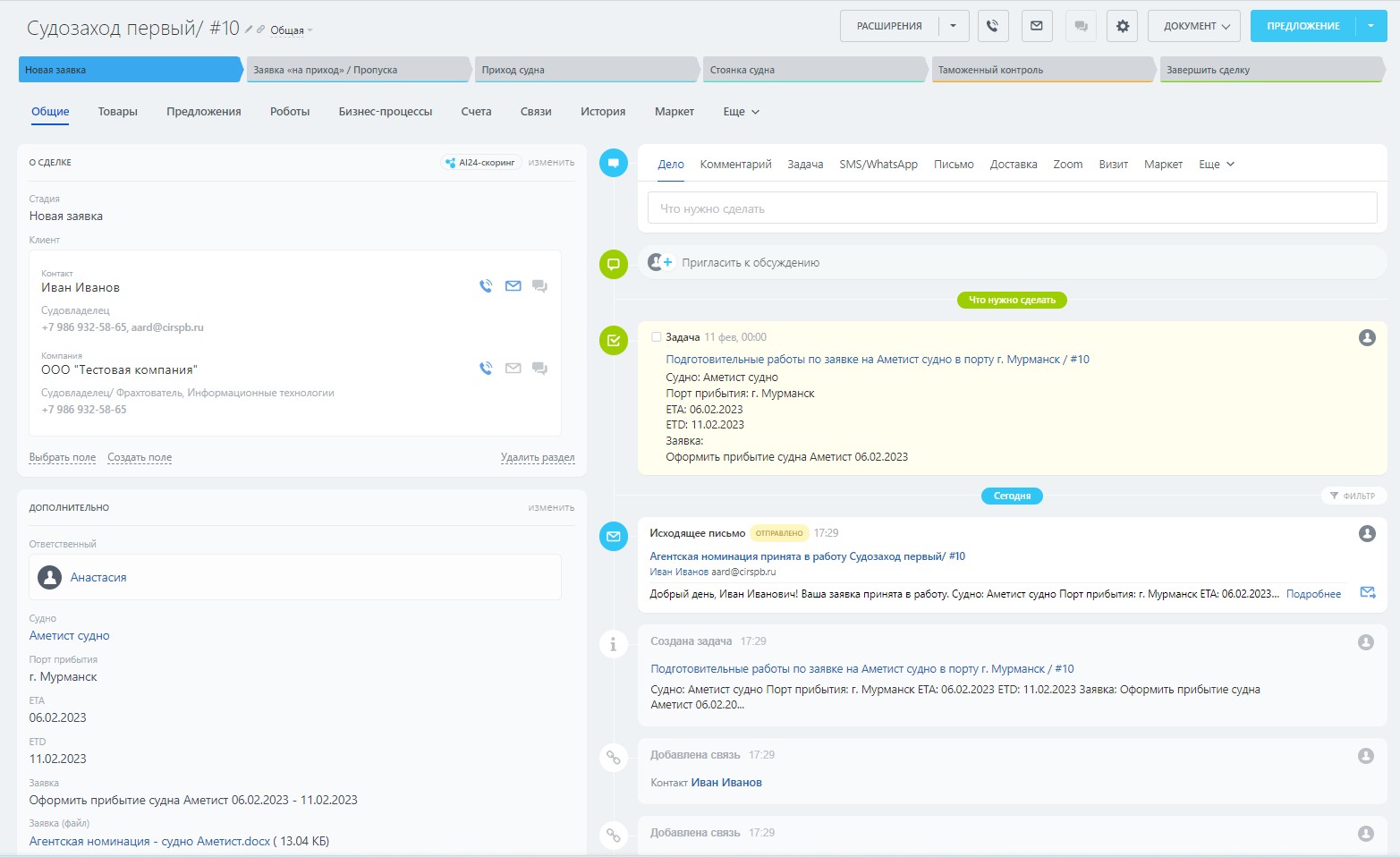This screenshot has height=857, width=1400.
Task: Select the Комментарий tab in timeline
Action: point(735,165)
